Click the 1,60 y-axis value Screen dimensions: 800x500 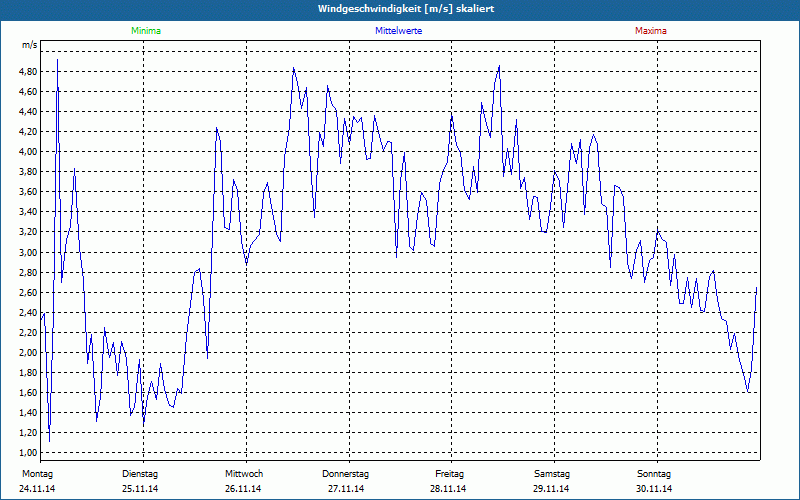tap(29, 393)
